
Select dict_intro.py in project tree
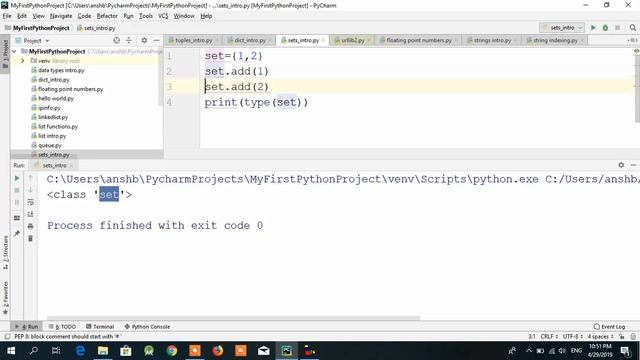tap(50, 80)
